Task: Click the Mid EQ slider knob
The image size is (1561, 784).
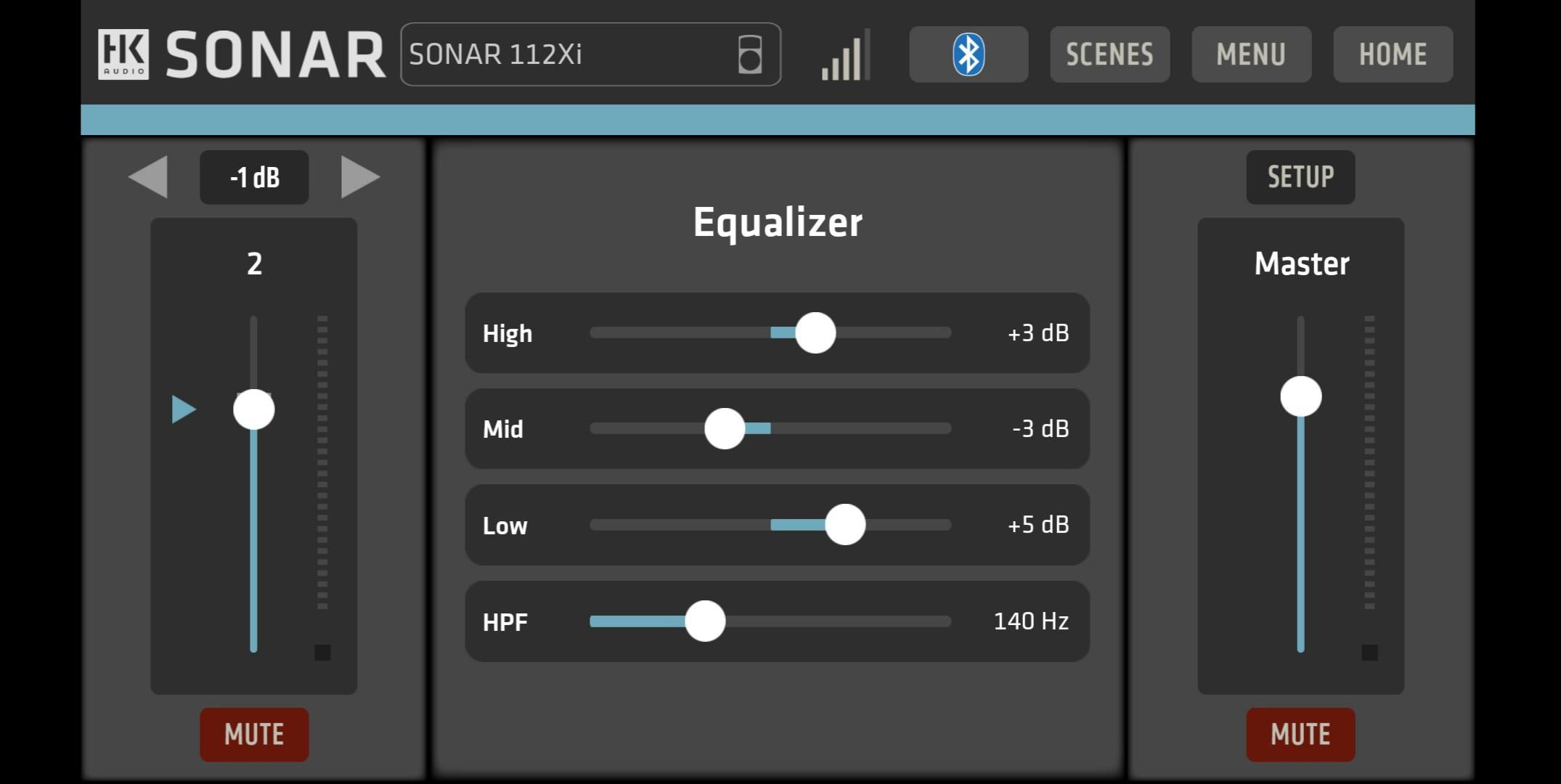Action: click(725, 428)
